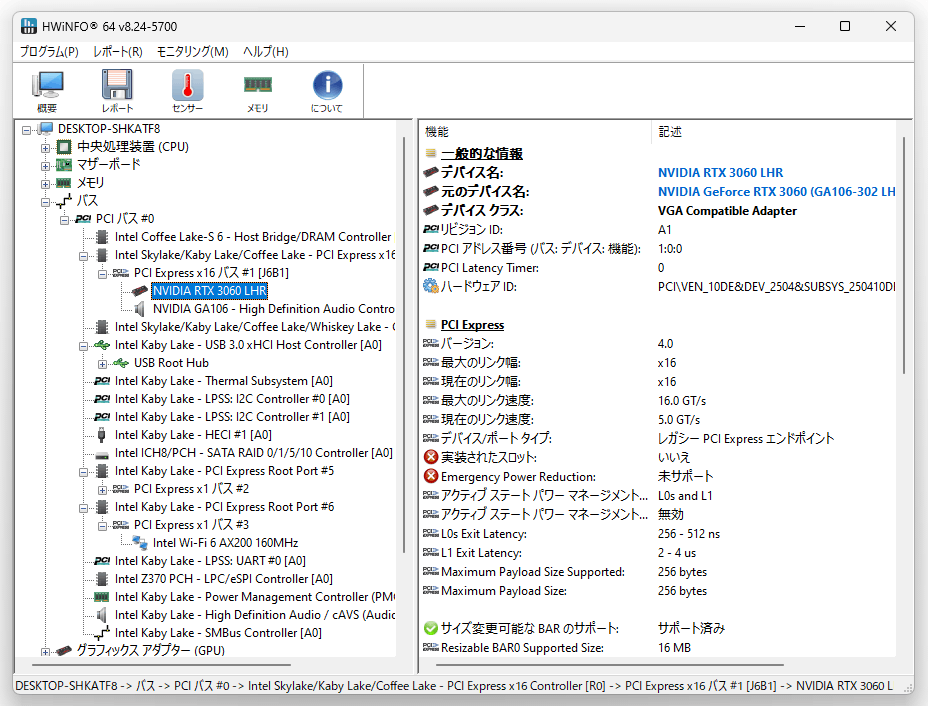This screenshot has width=928, height=706.
Task: Click the マザーボード board icon
Action: click(64, 165)
